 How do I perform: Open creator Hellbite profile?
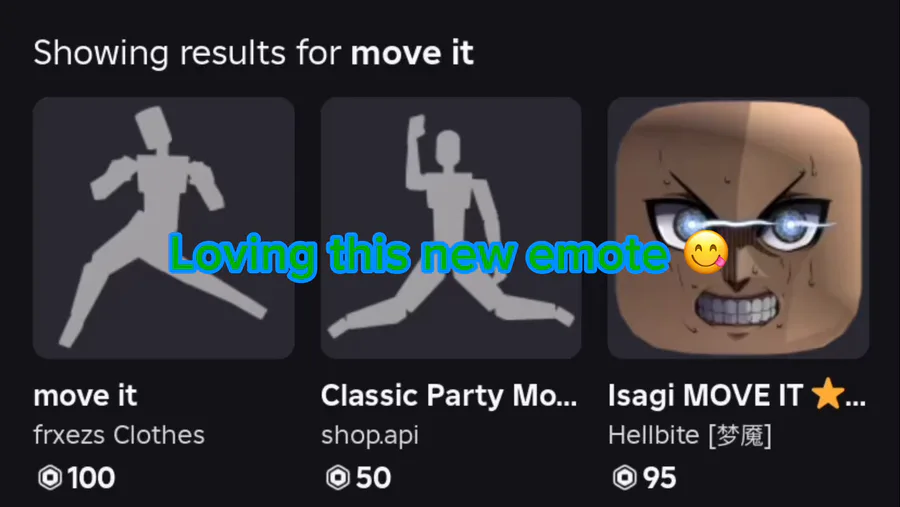point(690,435)
